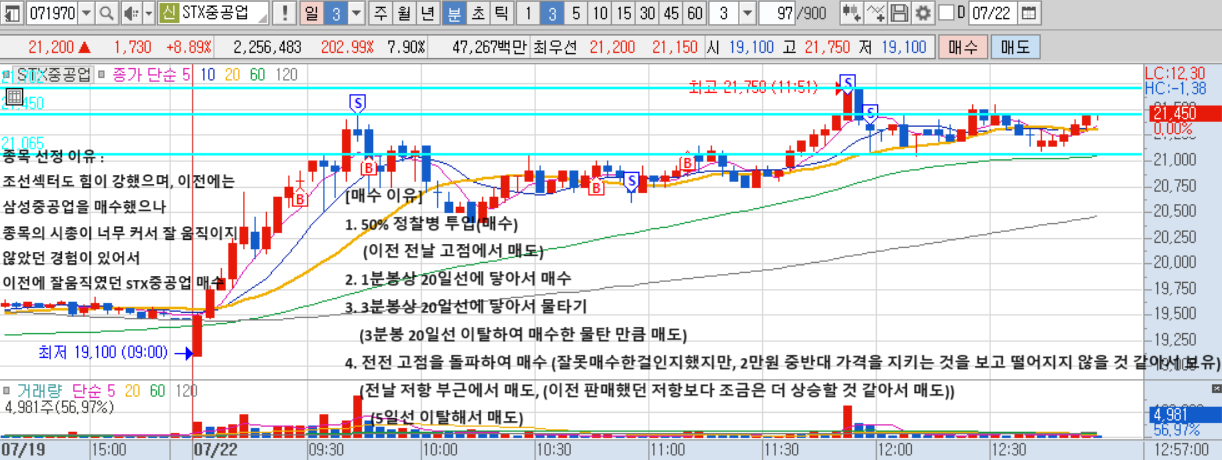Screen dimensions: 1222x460
Task: Select the 15-minute interval button
Action: coord(623,14)
